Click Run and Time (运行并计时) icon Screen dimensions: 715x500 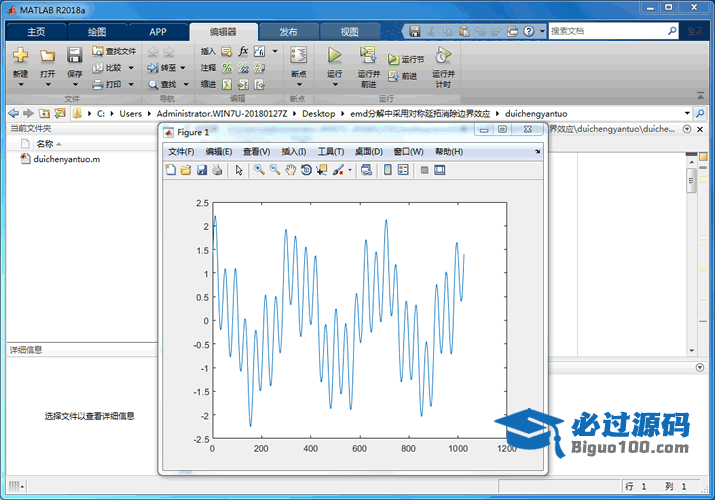click(443, 55)
